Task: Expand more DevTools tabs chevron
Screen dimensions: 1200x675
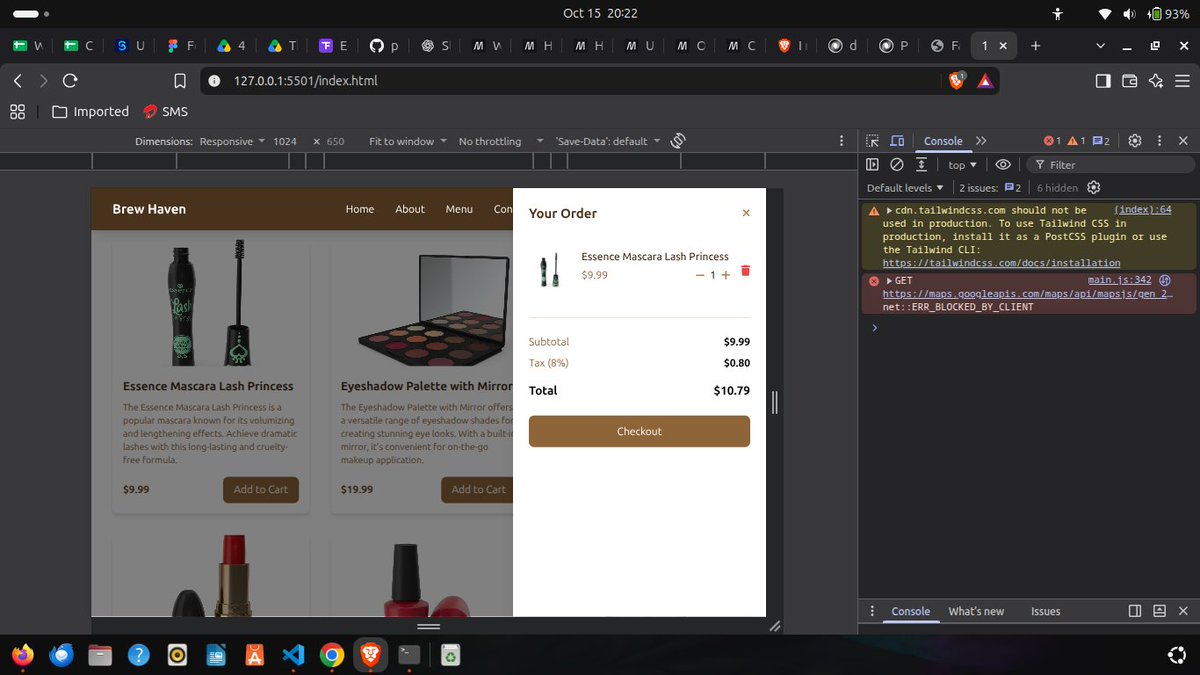Action: coord(981,141)
